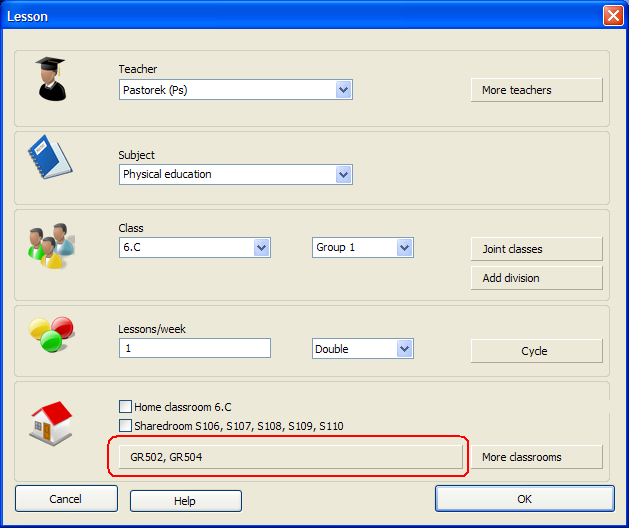Viewport: 629px width, 528px height.
Task: Expand the Subject Physical education dropdown
Action: (x=343, y=174)
